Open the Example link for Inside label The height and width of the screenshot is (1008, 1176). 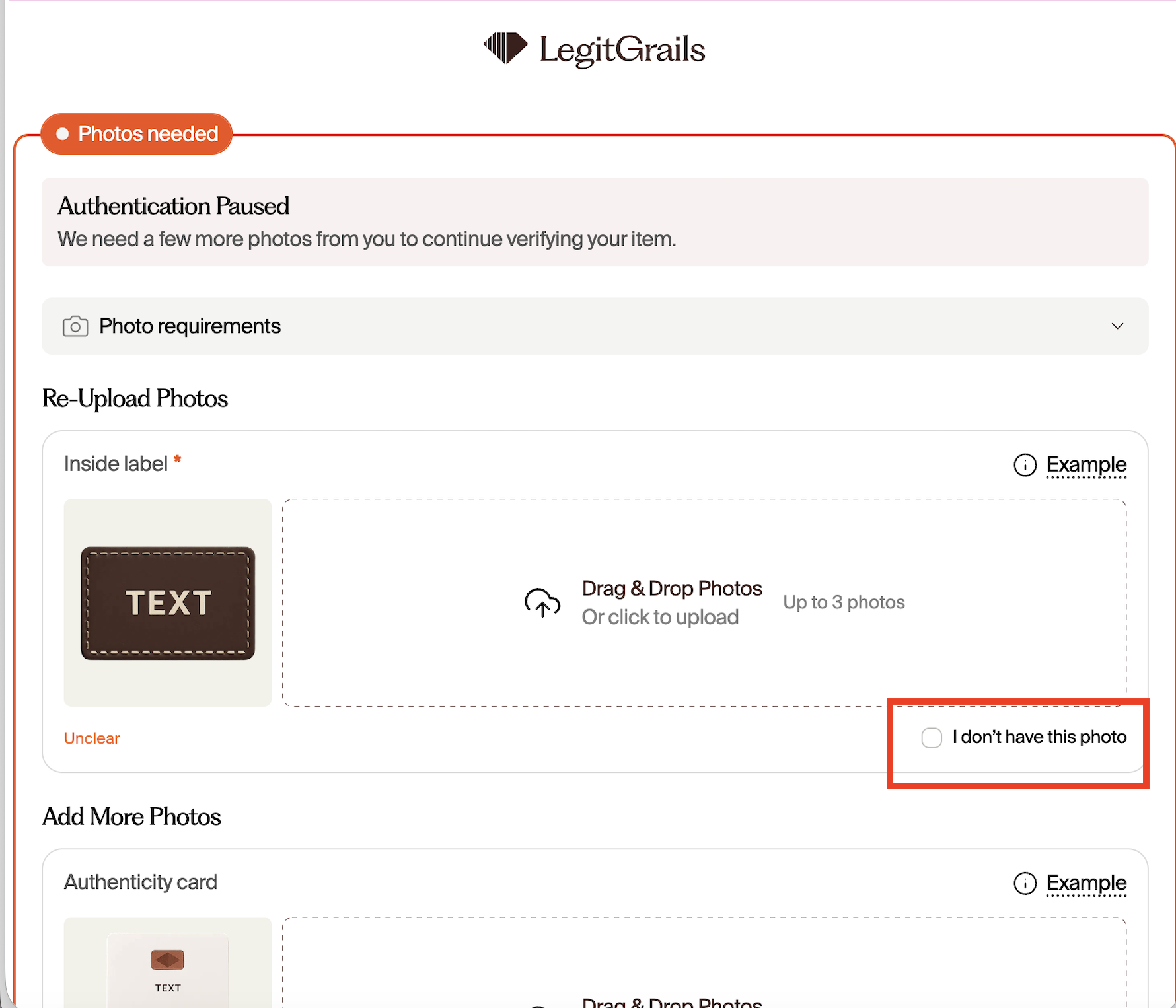point(1086,465)
